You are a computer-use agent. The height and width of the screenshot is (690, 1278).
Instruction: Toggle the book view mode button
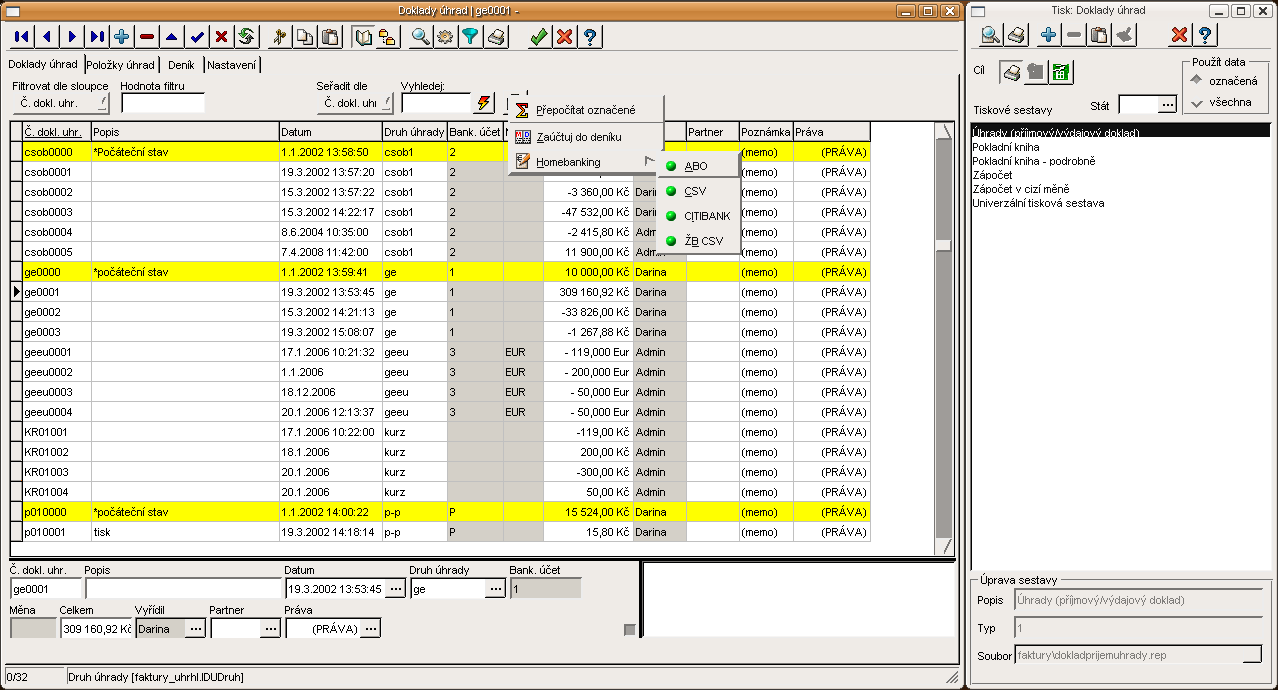pyautogui.click(x=363, y=37)
